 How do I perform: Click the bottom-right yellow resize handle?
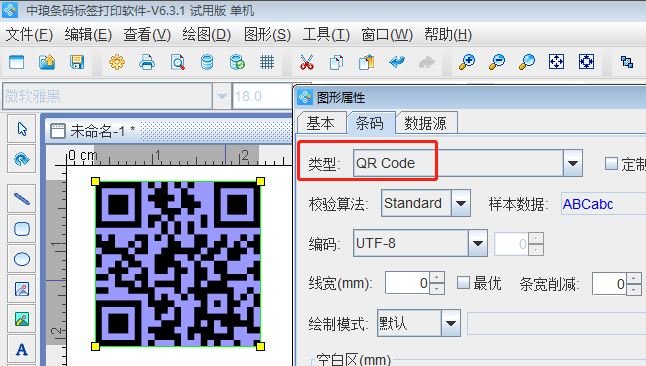tap(260, 346)
